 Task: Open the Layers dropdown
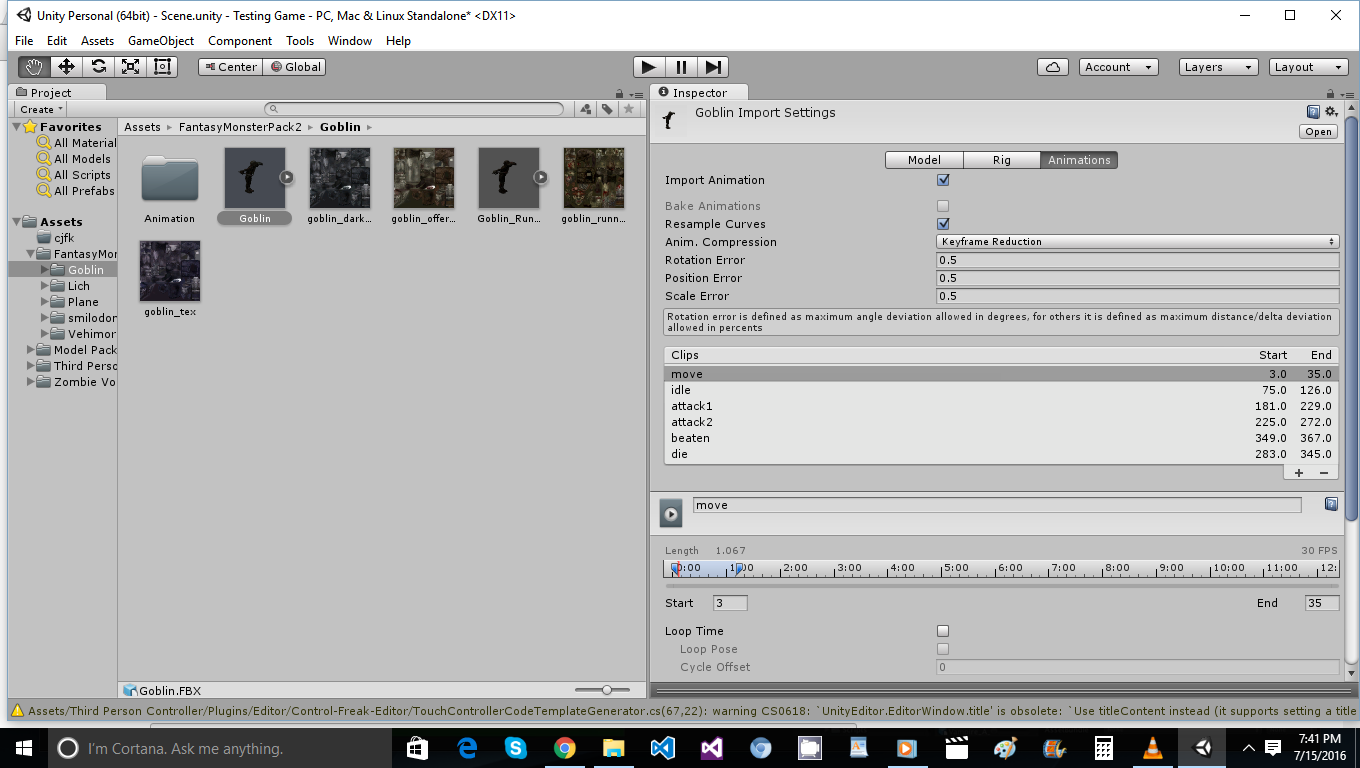point(1218,67)
